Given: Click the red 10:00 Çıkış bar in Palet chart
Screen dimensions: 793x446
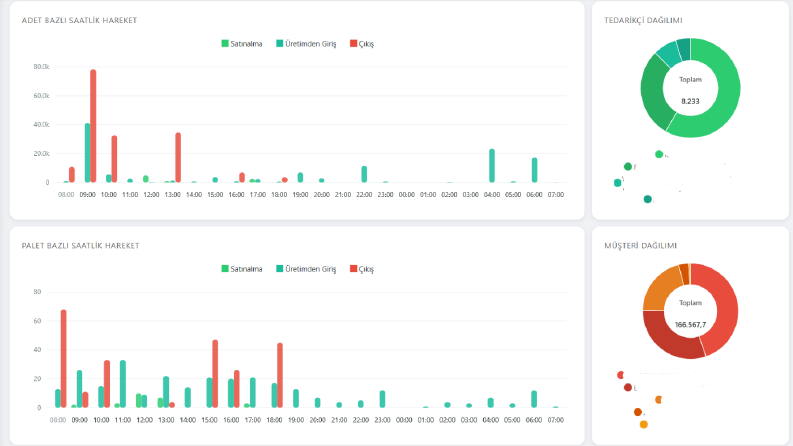Looking at the screenshot, I should [x=107, y=384].
